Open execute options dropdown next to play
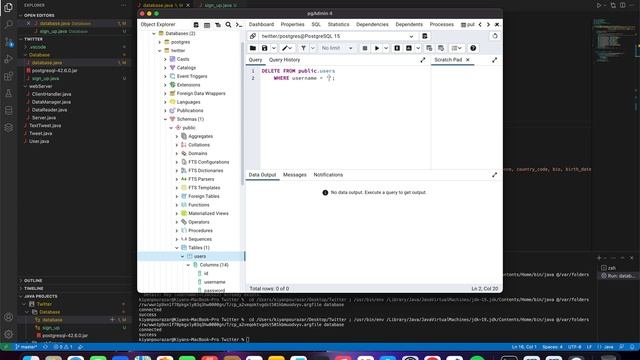This screenshot has width=640, height=360. click(x=386, y=48)
